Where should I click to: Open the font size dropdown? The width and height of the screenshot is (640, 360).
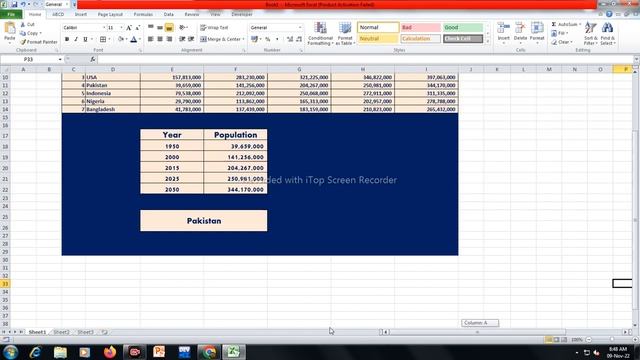point(121,27)
